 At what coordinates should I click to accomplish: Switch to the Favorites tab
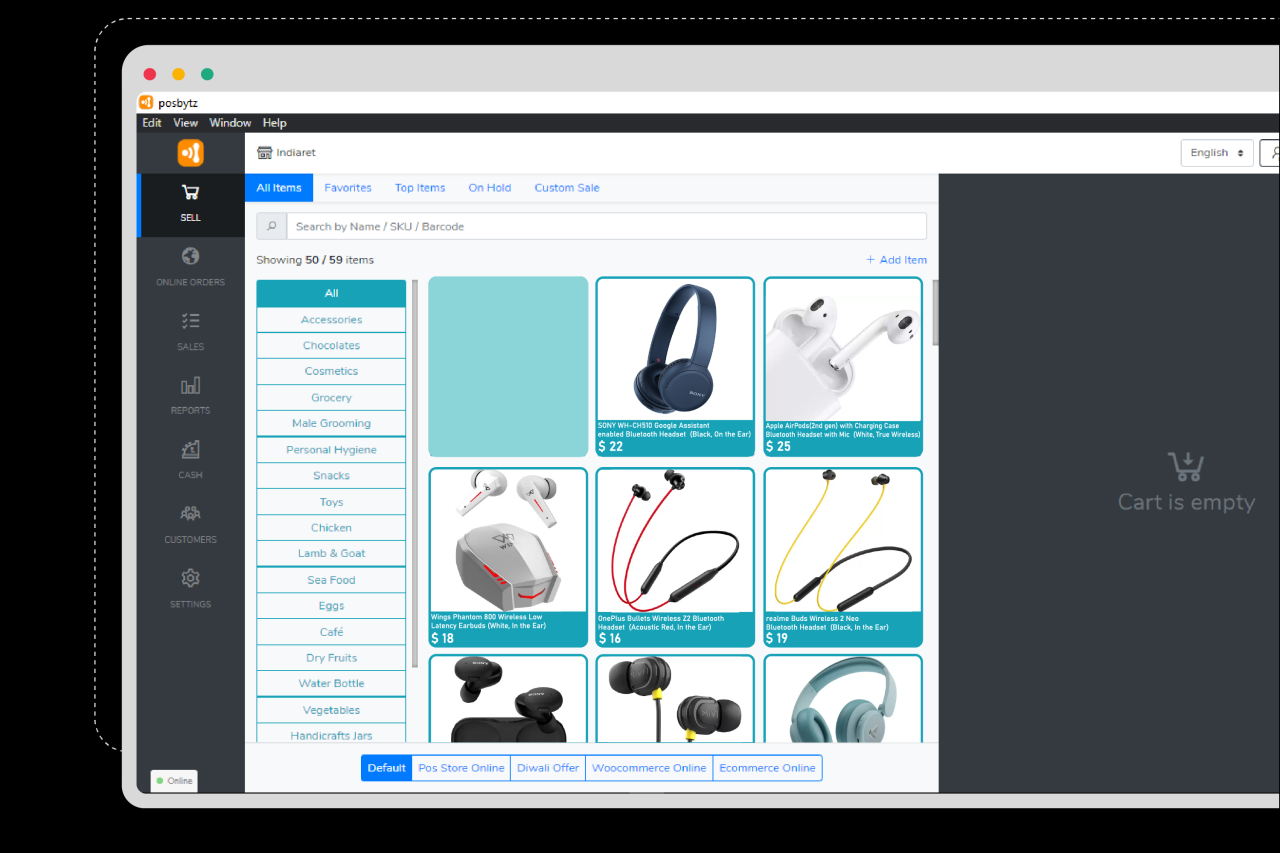[x=347, y=188]
